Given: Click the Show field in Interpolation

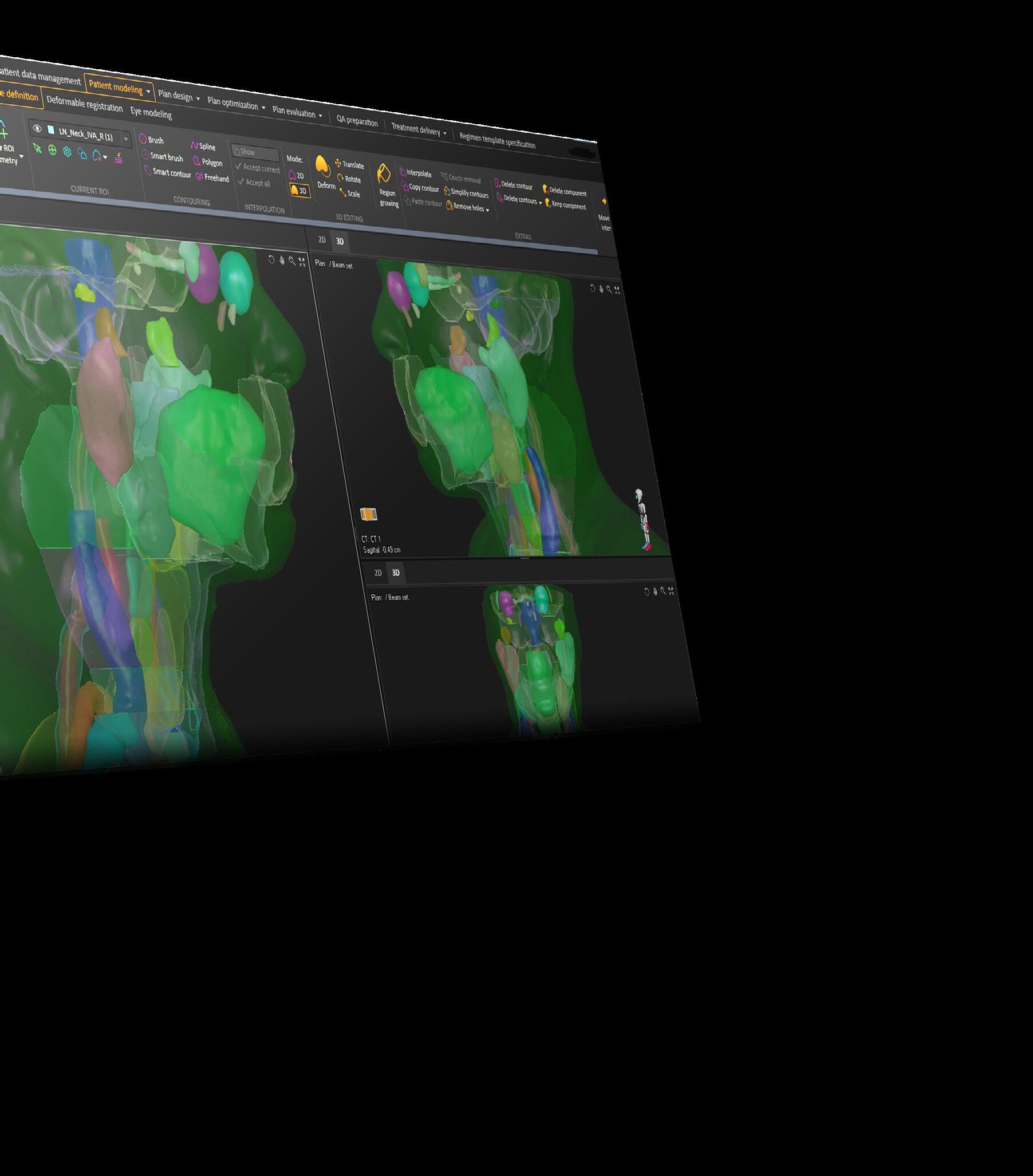Looking at the screenshot, I should click(255, 152).
